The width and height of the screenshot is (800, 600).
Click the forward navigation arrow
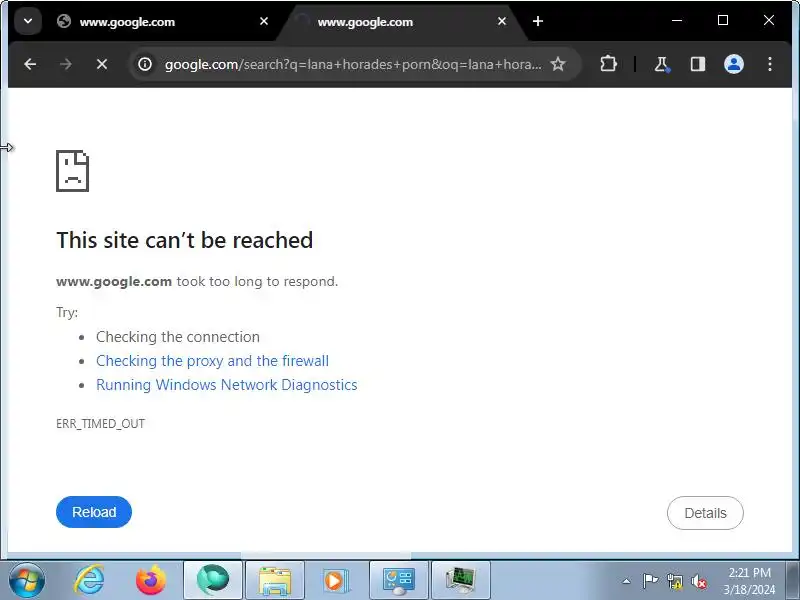tap(66, 64)
